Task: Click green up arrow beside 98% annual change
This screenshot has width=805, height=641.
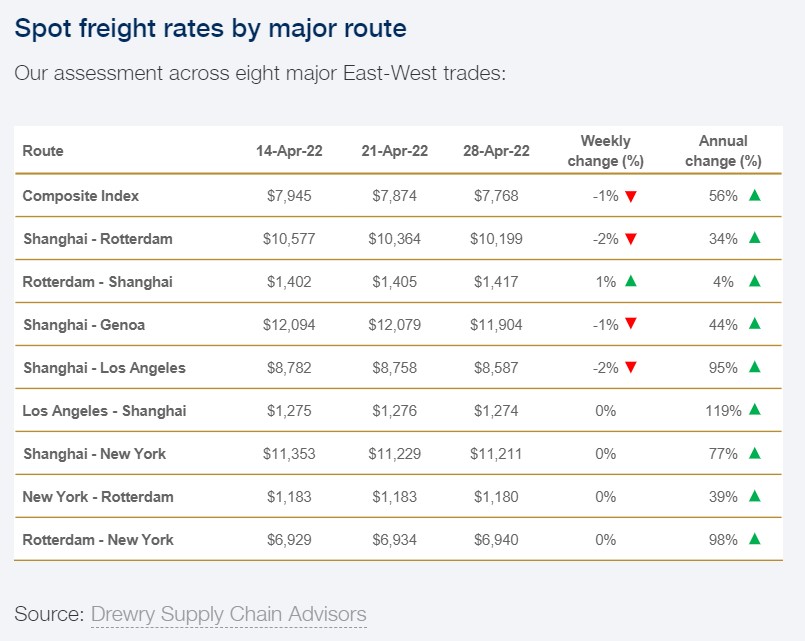Action: (755, 538)
